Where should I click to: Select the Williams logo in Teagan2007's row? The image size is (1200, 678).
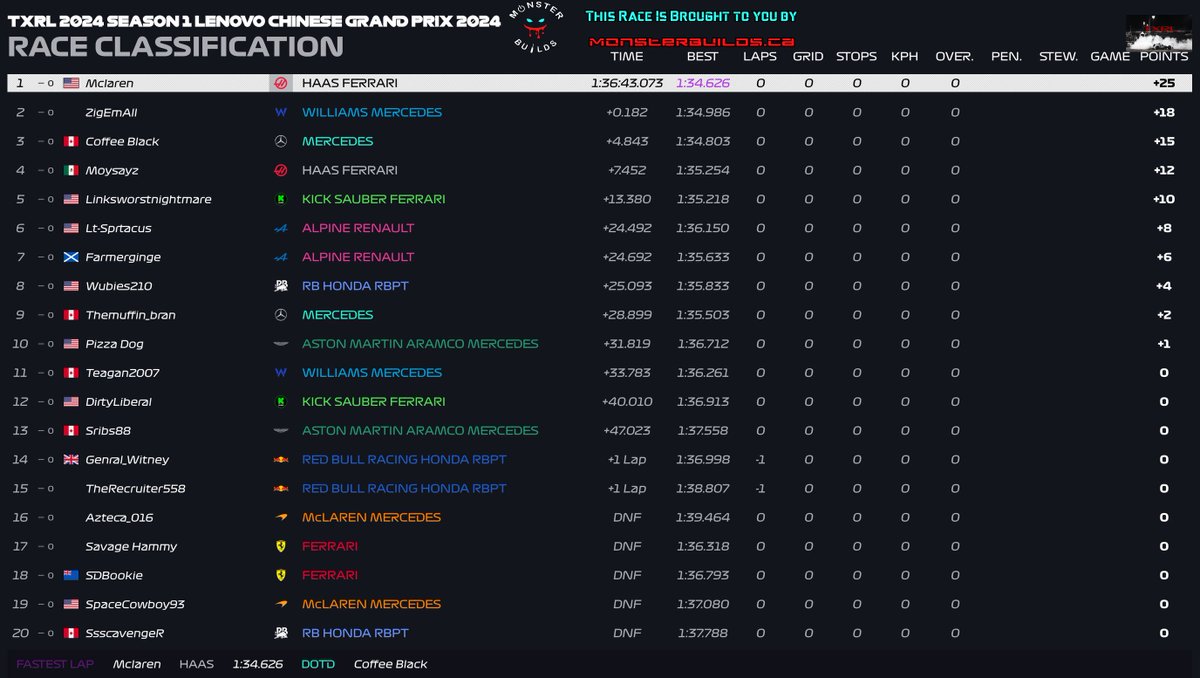point(281,373)
